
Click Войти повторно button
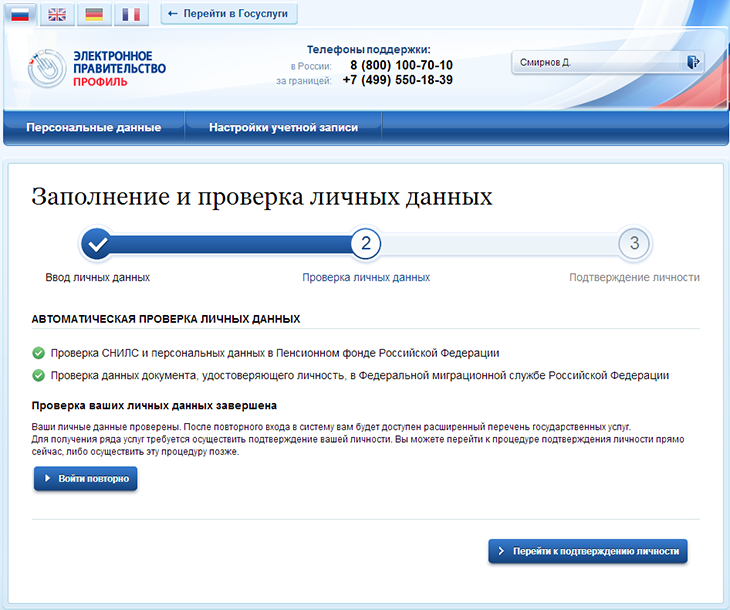(x=86, y=479)
